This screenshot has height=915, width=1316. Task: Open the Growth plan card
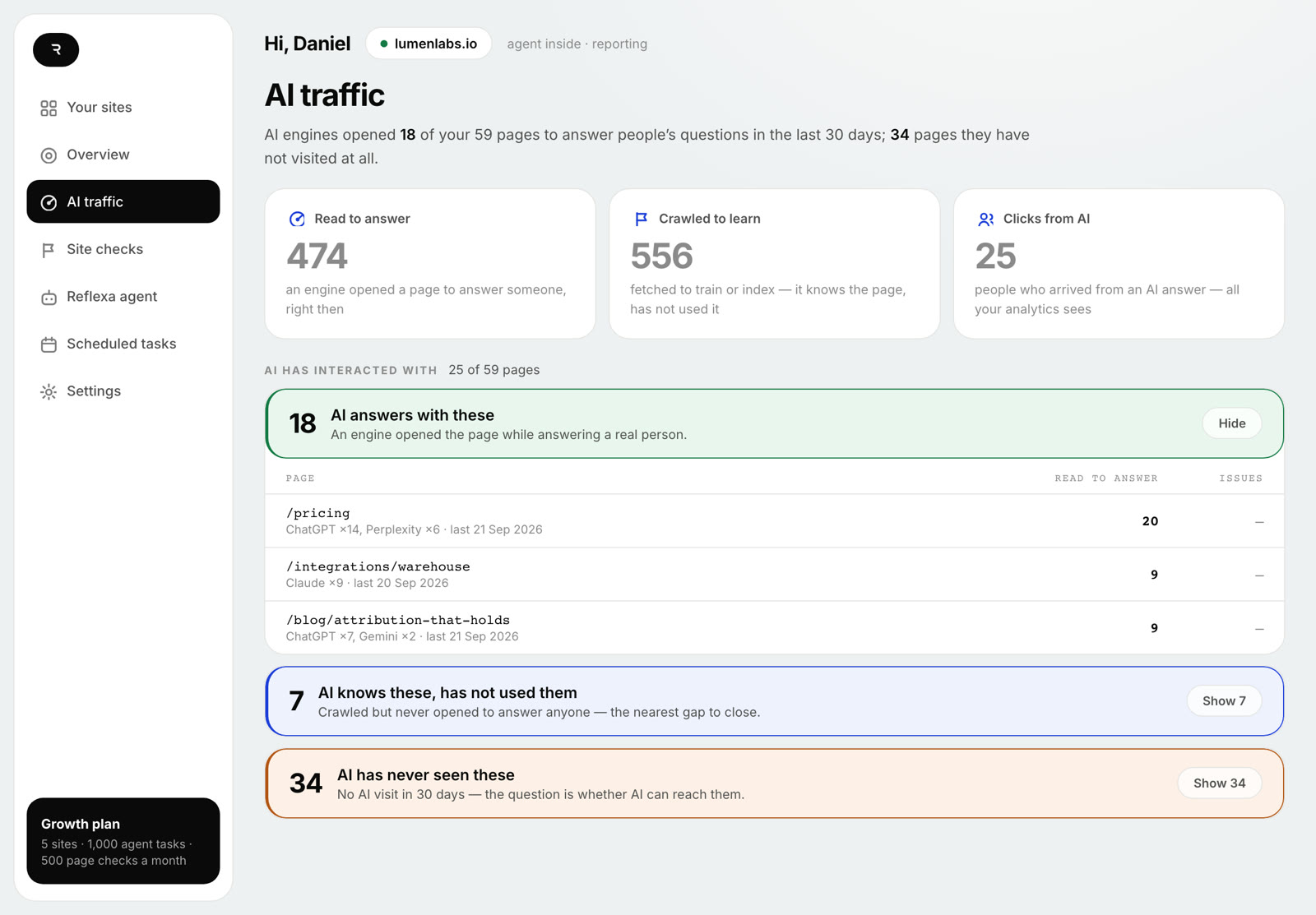[x=123, y=841]
